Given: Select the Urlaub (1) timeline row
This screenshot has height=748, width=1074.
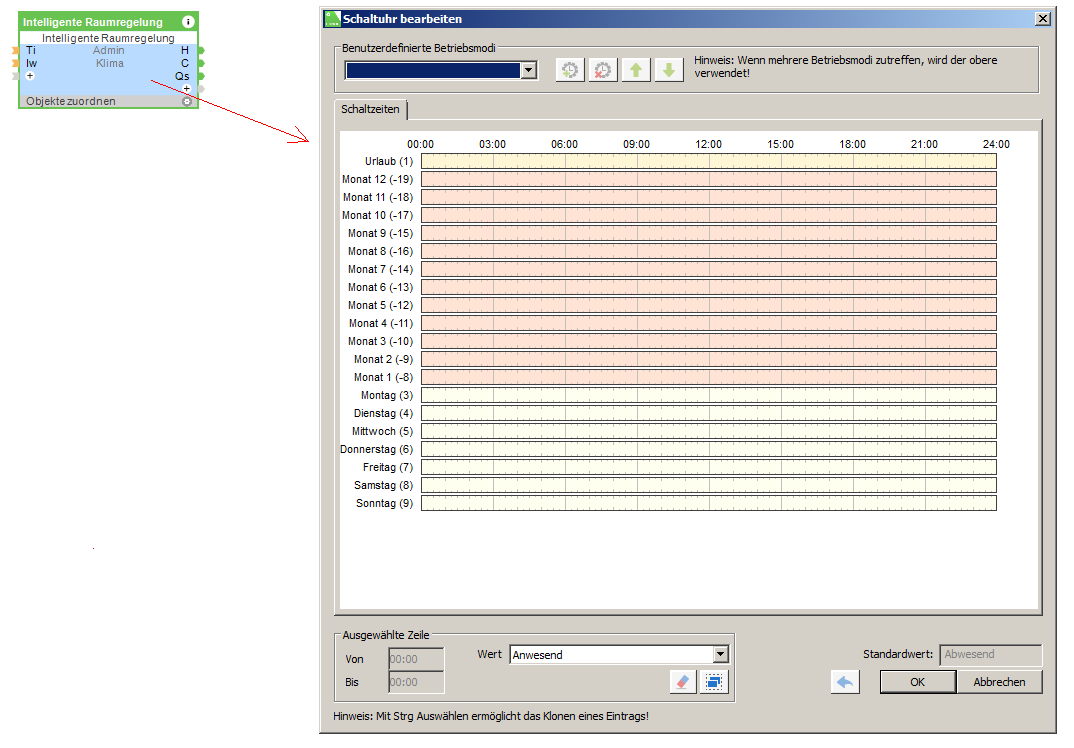Looking at the screenshot, I should [708, 161].
